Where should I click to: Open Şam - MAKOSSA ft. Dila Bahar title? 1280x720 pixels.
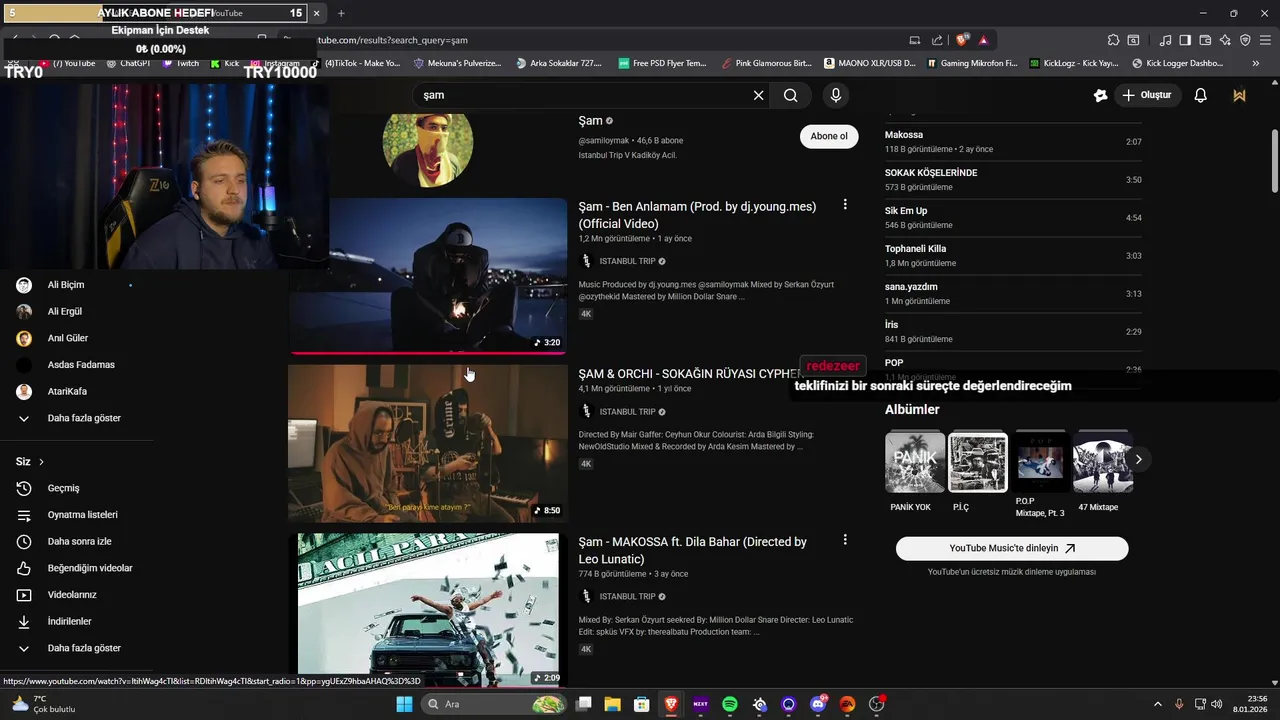coord(693,550)
